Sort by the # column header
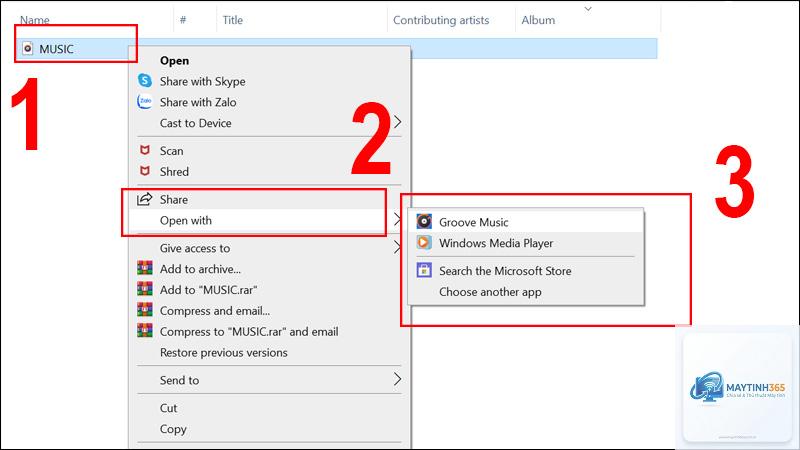The width and height of the screenshot is (800, 450). [x=183, y=20]
